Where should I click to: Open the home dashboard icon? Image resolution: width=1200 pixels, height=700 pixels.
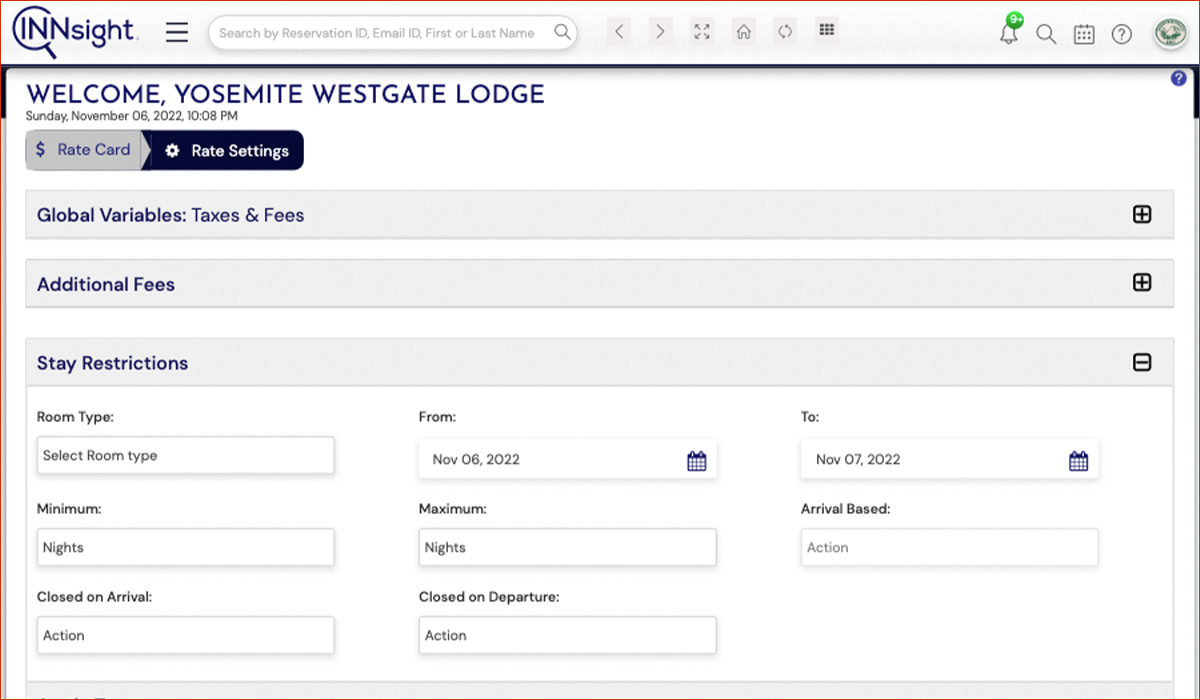click(x=743, y=32)
